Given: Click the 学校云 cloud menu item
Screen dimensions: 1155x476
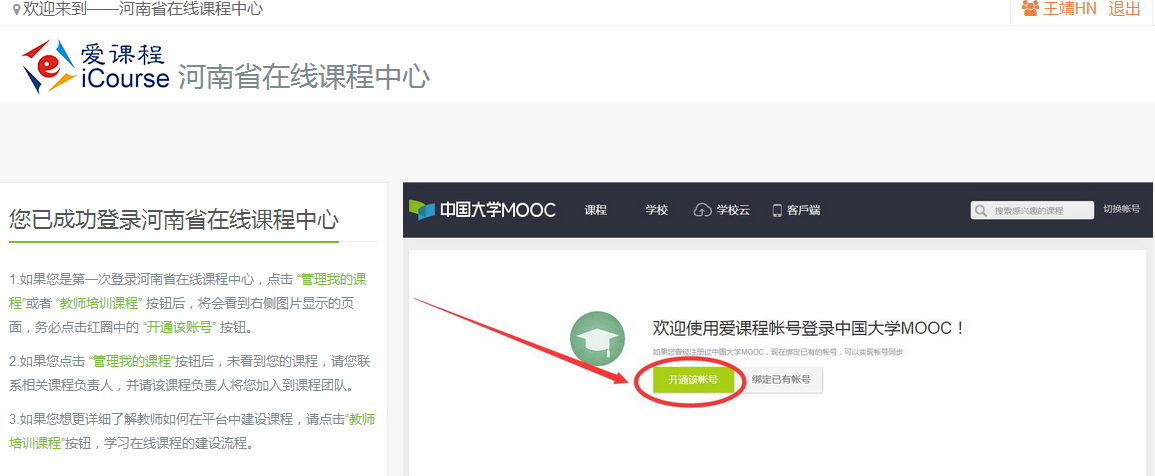Looking at the screenshot, I should [x=722, y=210].
